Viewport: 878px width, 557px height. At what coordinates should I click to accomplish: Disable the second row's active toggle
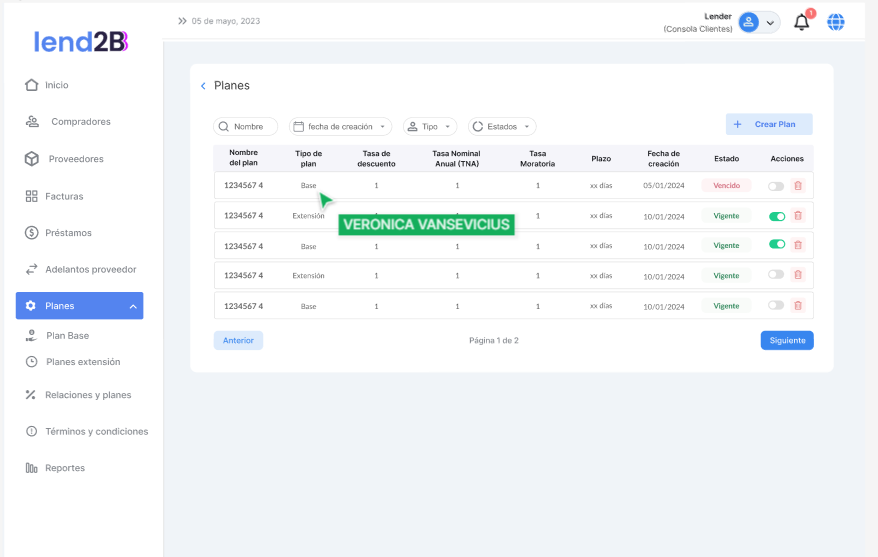tap(776, 215)
